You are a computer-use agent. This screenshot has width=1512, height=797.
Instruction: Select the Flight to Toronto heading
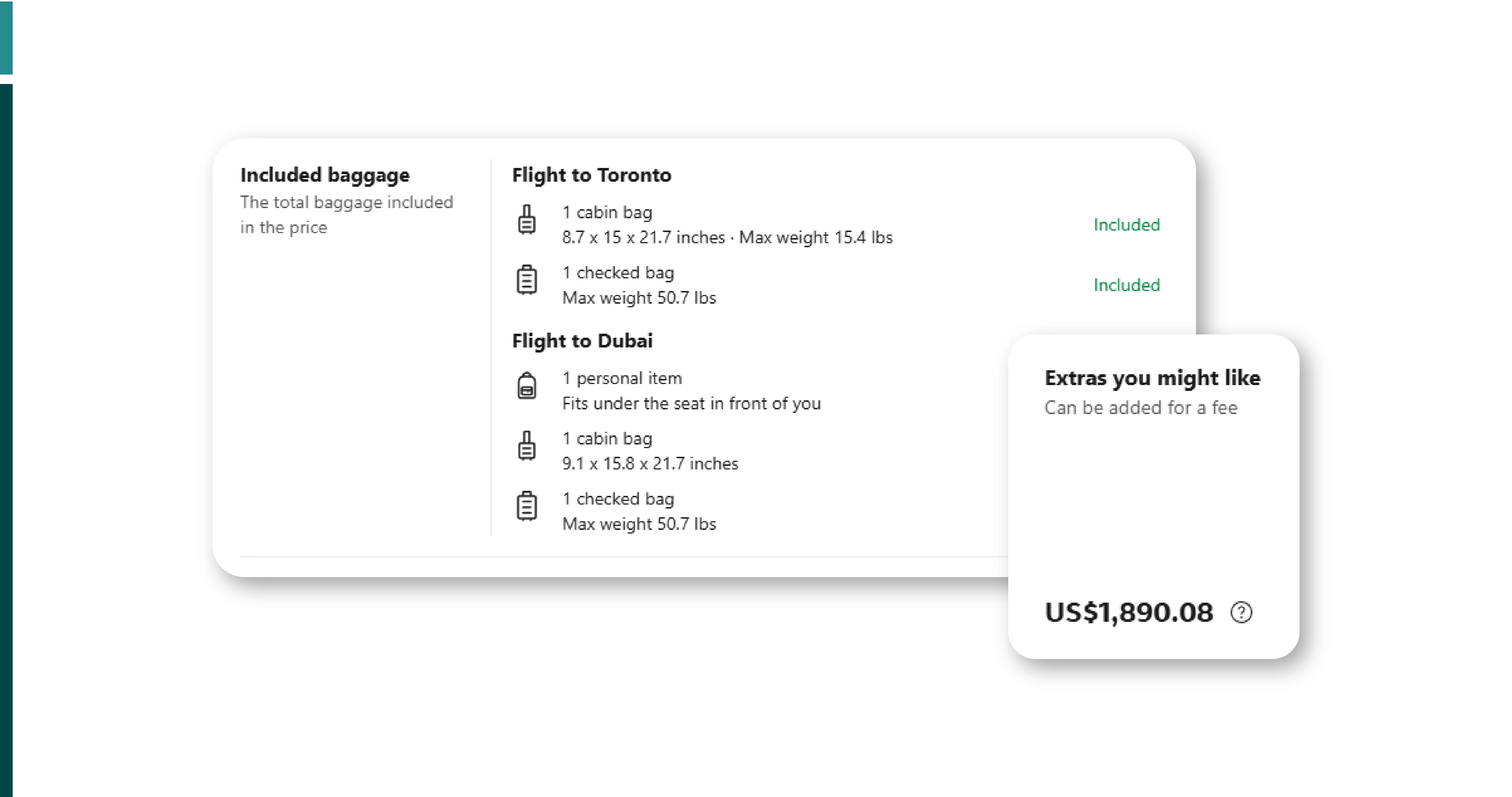click(591, 175)
